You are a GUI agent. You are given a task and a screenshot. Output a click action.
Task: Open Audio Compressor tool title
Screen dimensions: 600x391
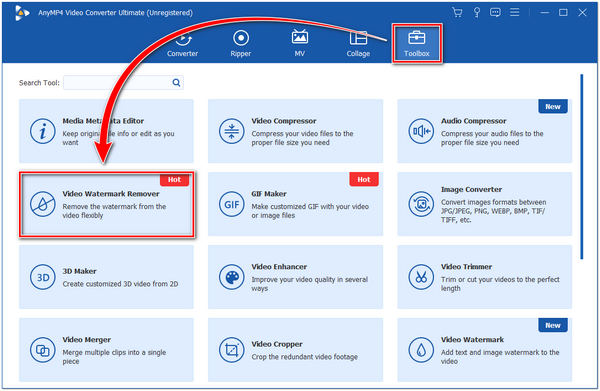coord(473,121)
